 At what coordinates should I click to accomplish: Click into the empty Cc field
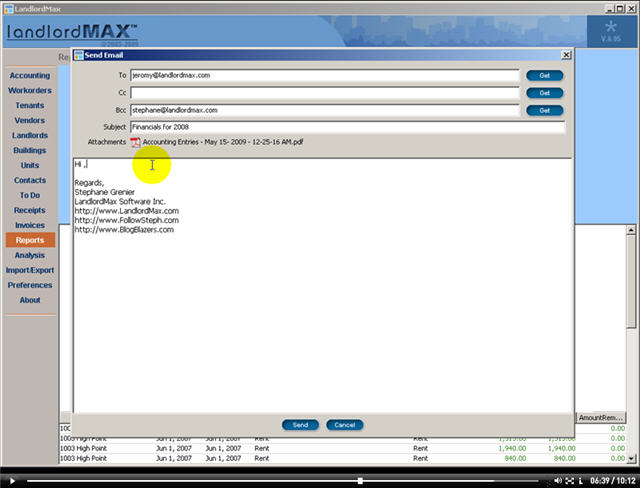(325, 93)
